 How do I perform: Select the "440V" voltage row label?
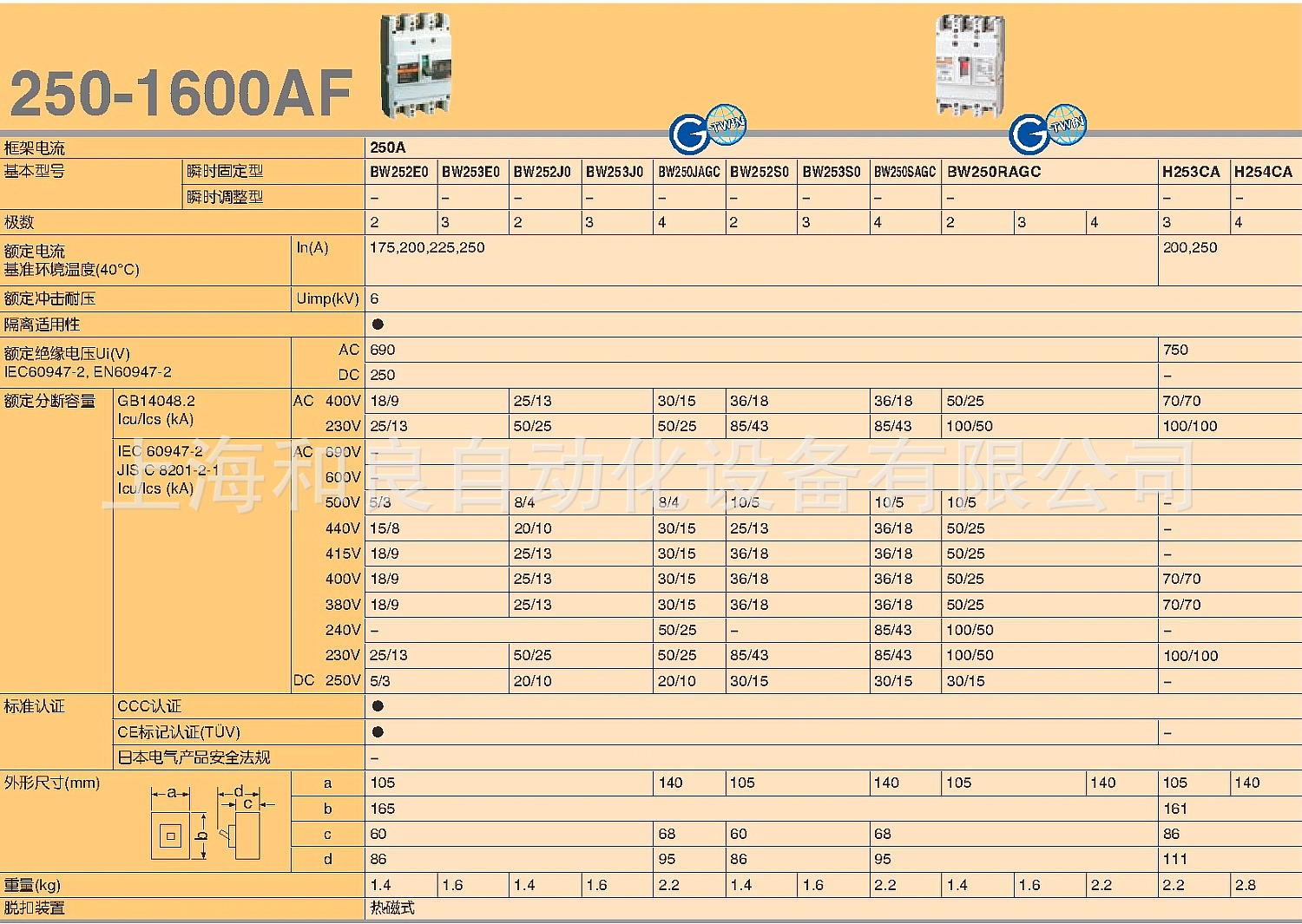pyautogui.click(x=343, y=528)
